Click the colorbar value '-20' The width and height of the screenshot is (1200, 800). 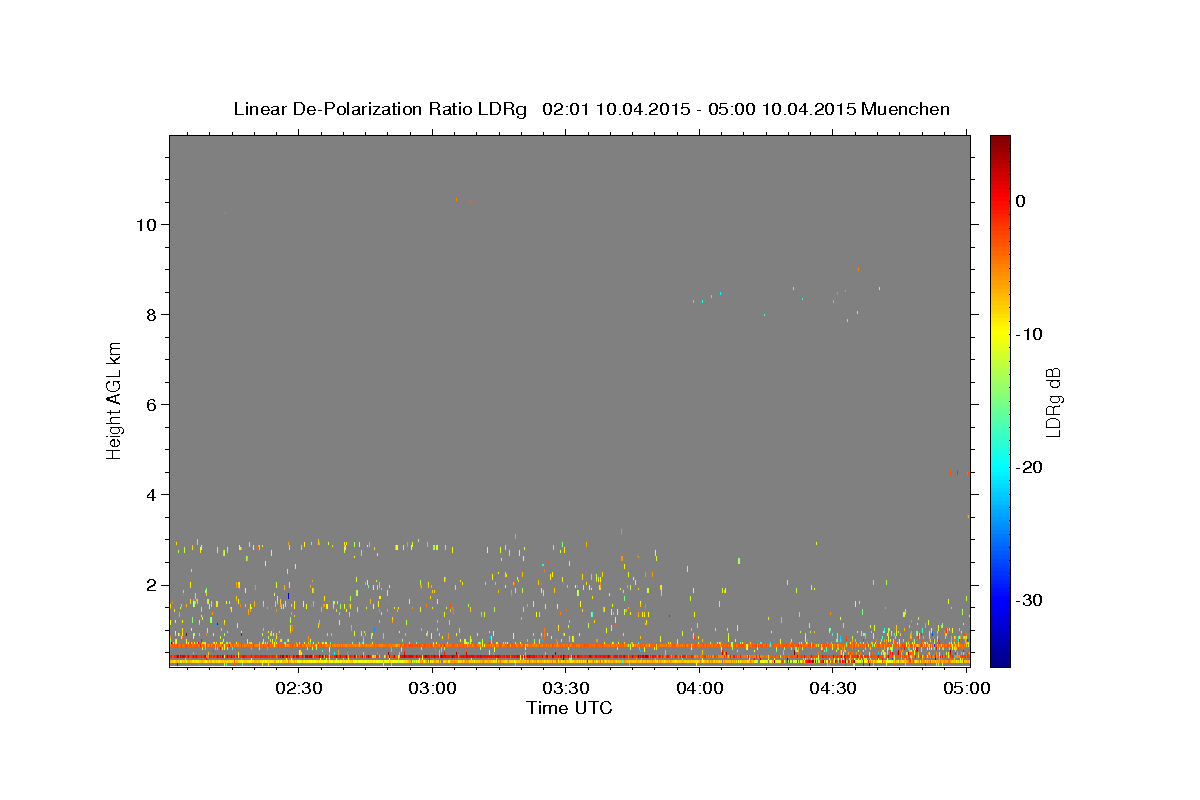tap(1030, 467)
